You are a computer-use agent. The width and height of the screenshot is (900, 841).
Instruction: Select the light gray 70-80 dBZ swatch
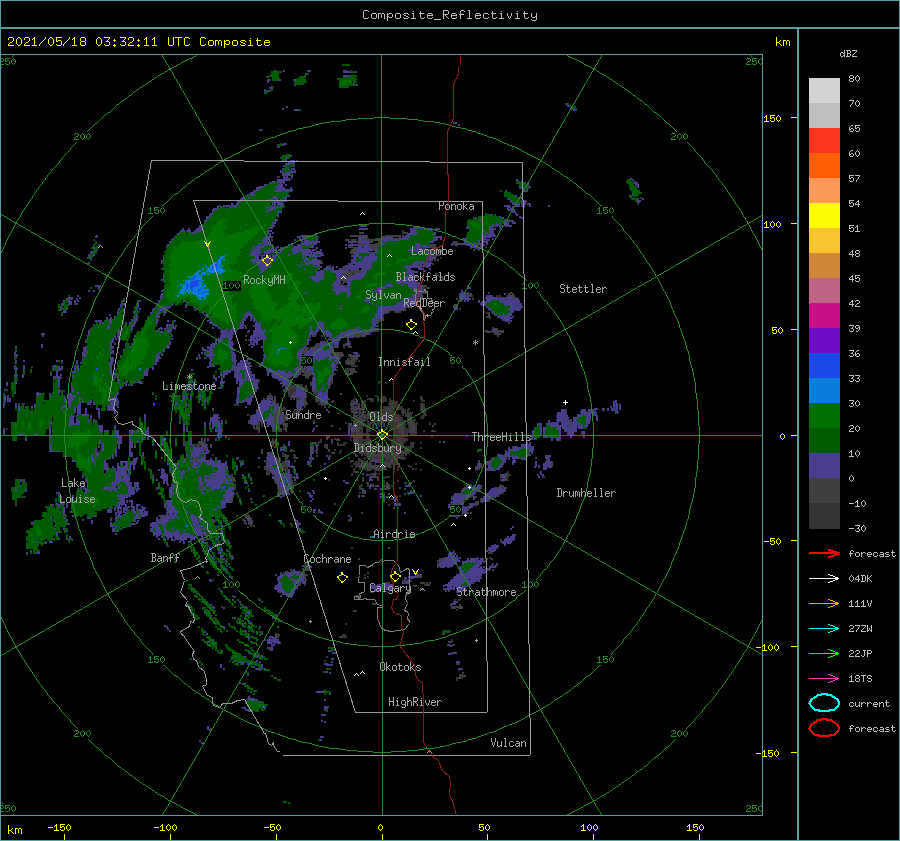[x=824, y=91]
